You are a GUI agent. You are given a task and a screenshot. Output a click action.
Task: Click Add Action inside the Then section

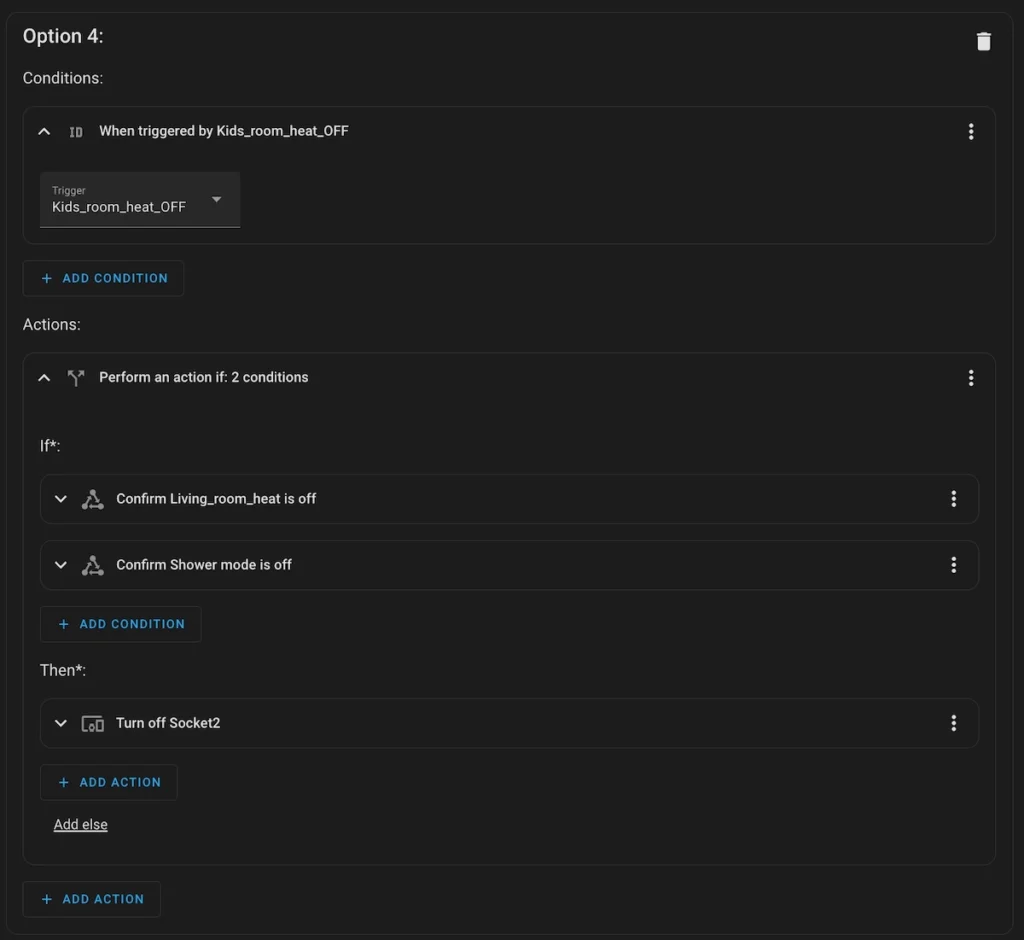(109, 782)
